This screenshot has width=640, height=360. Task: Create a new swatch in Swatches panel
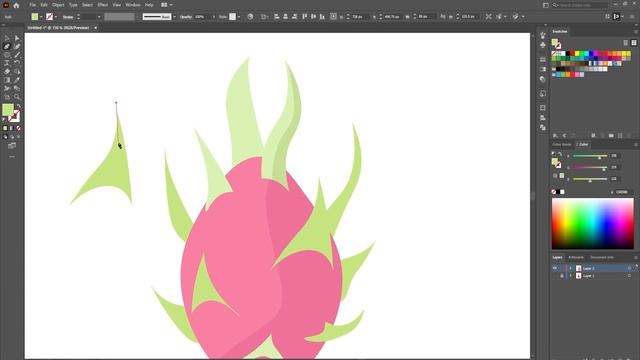[x=620, y=136]
